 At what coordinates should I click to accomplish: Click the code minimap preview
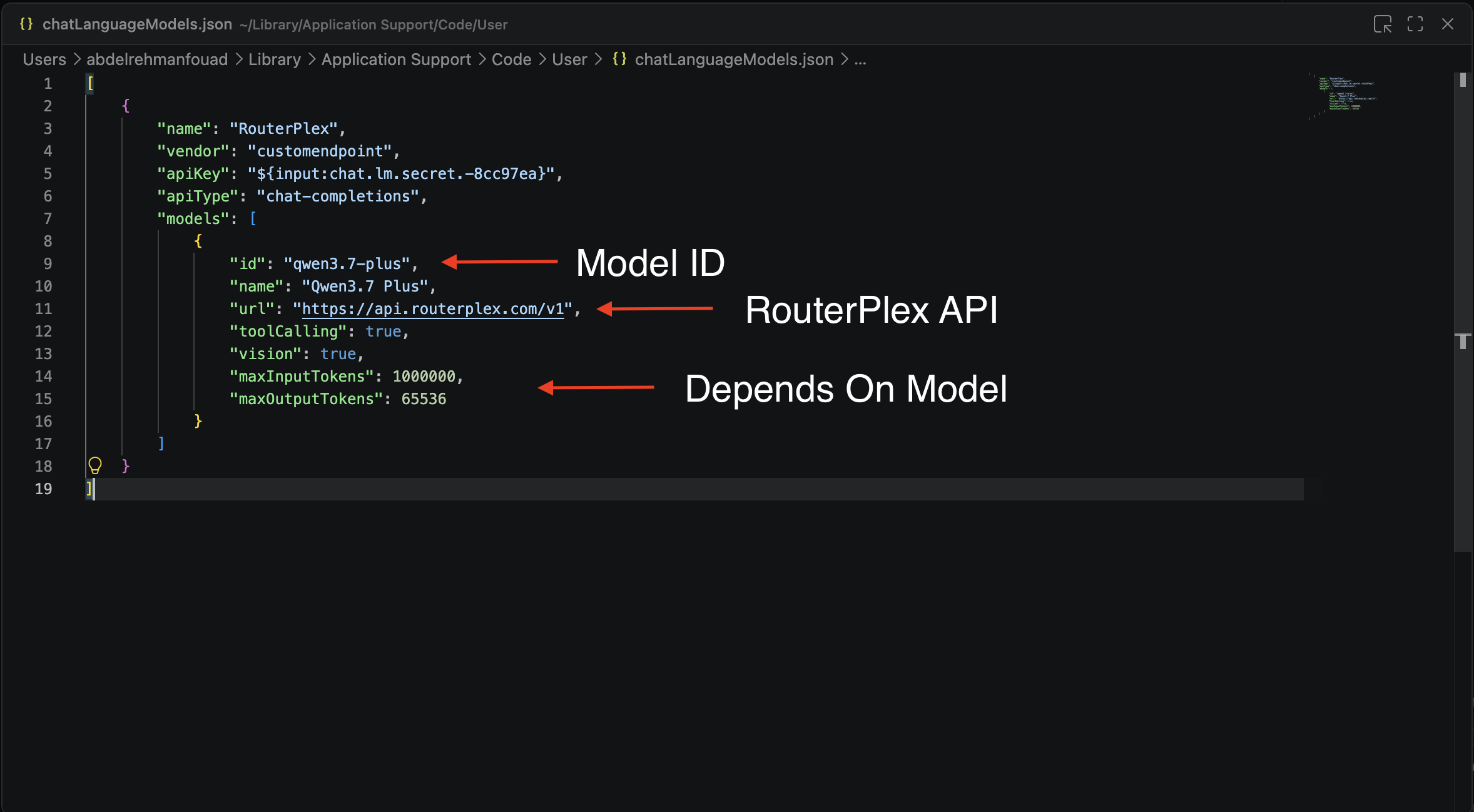[x=1343, y=96]
